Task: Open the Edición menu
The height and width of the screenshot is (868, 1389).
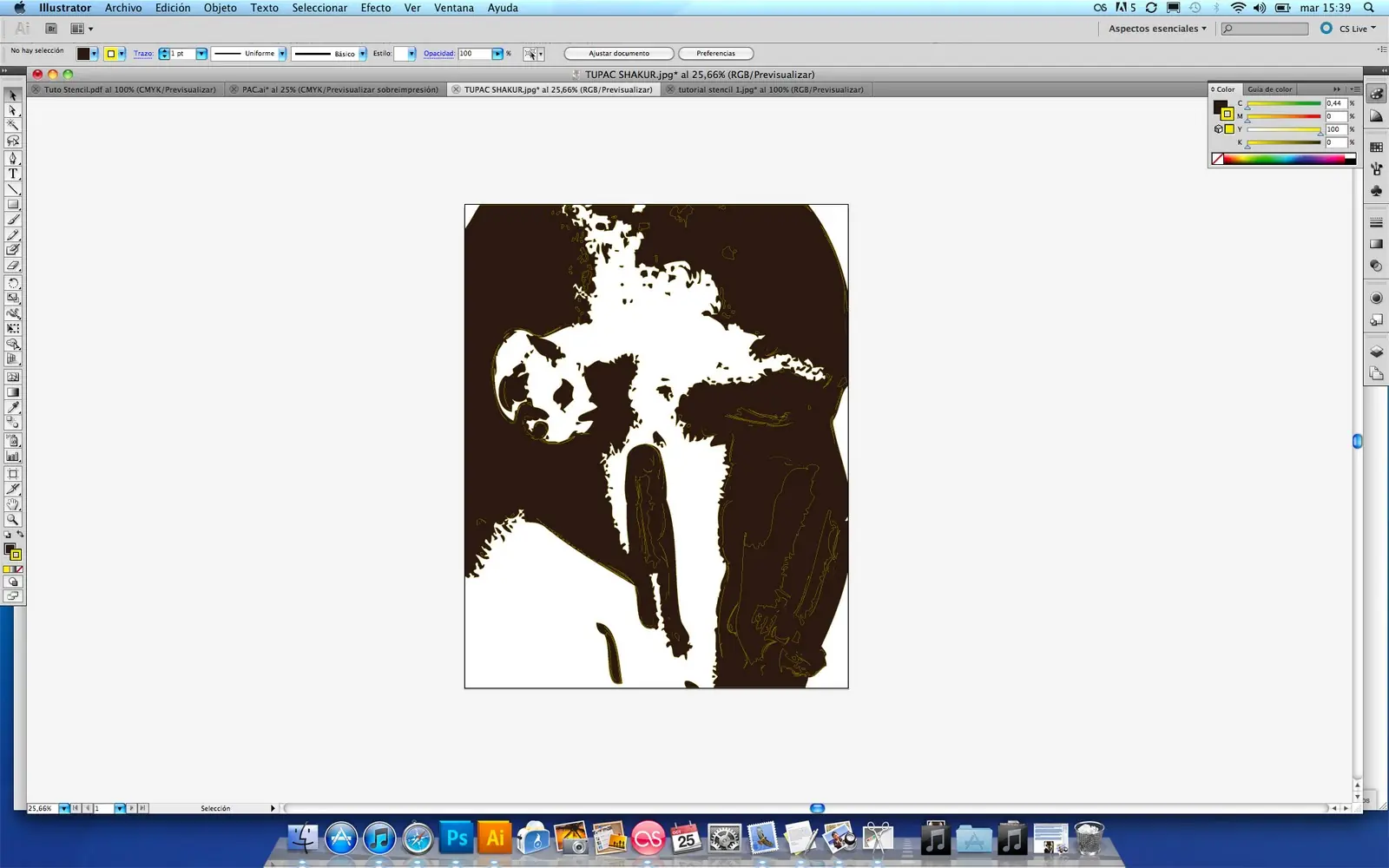Action: pos(173,8)
